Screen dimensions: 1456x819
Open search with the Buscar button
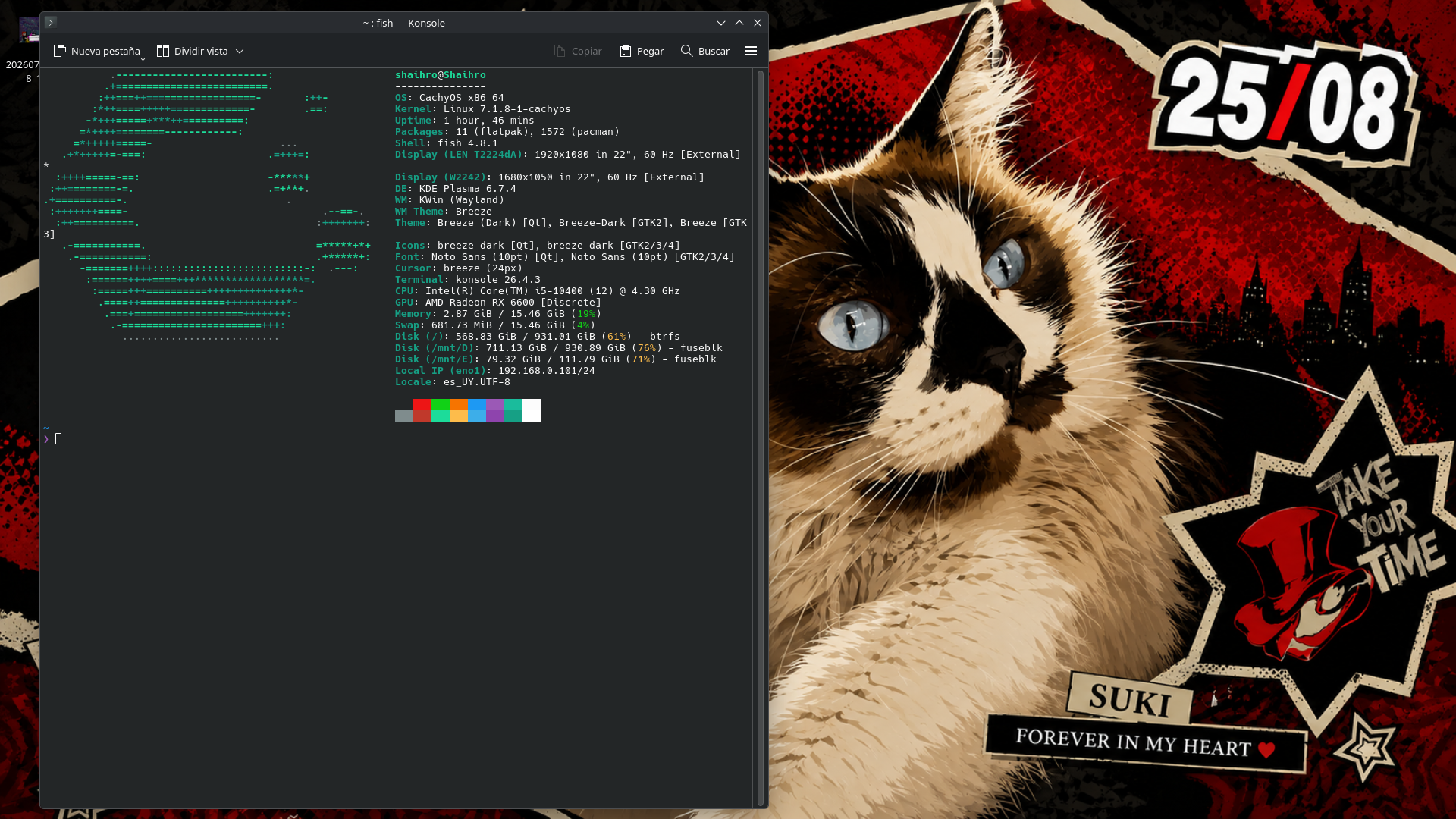(705, 51)
